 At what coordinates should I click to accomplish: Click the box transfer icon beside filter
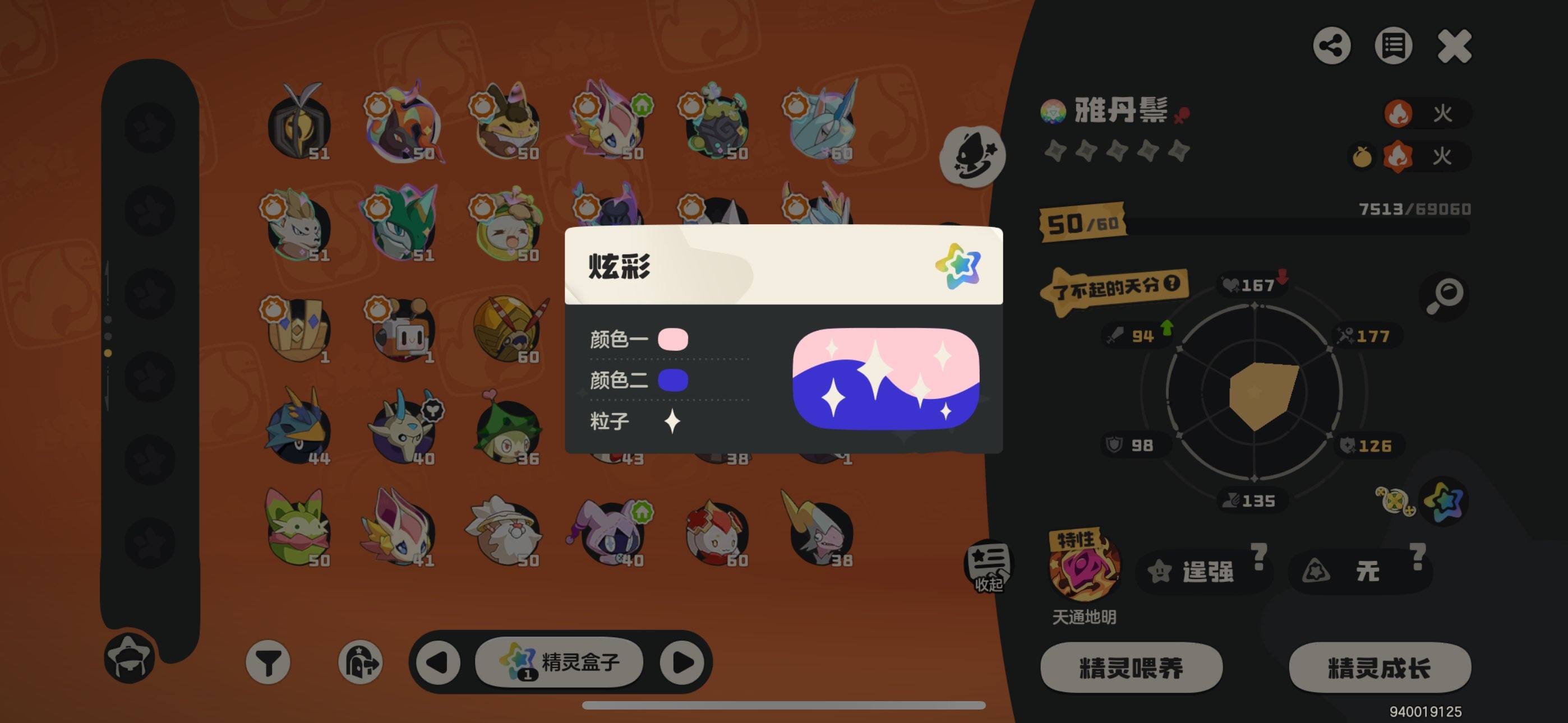tap(361, 662)
